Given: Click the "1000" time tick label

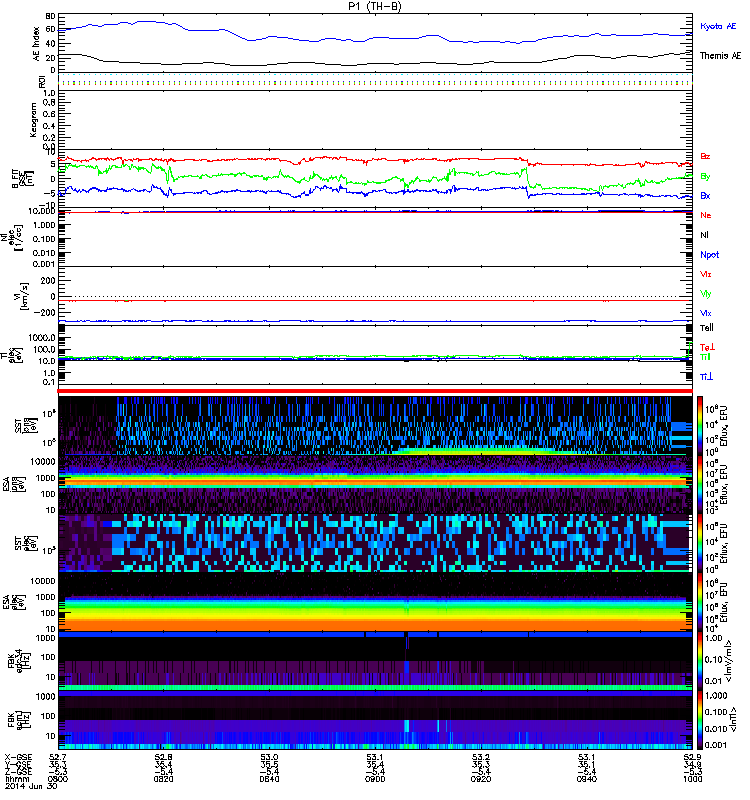Looking at the screenshot, I should (692, 779).
